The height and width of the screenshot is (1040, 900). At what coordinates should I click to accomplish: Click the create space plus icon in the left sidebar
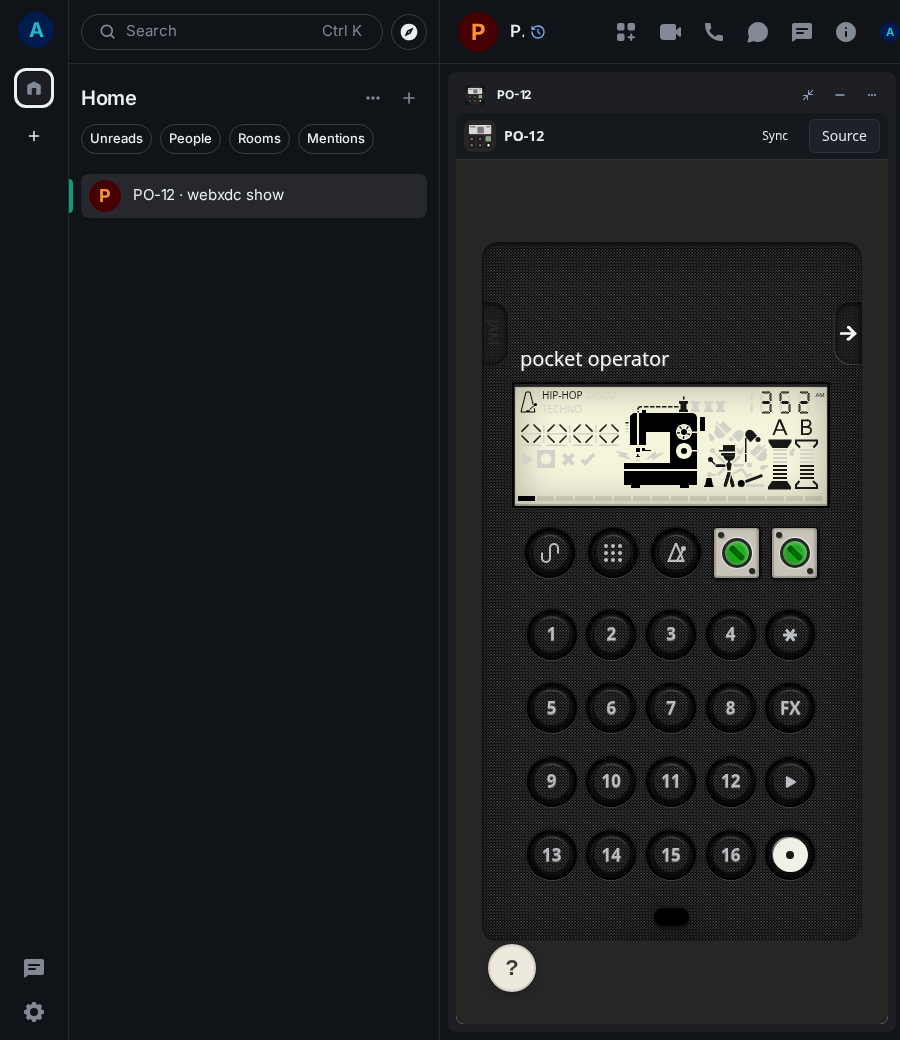point(34,136)
